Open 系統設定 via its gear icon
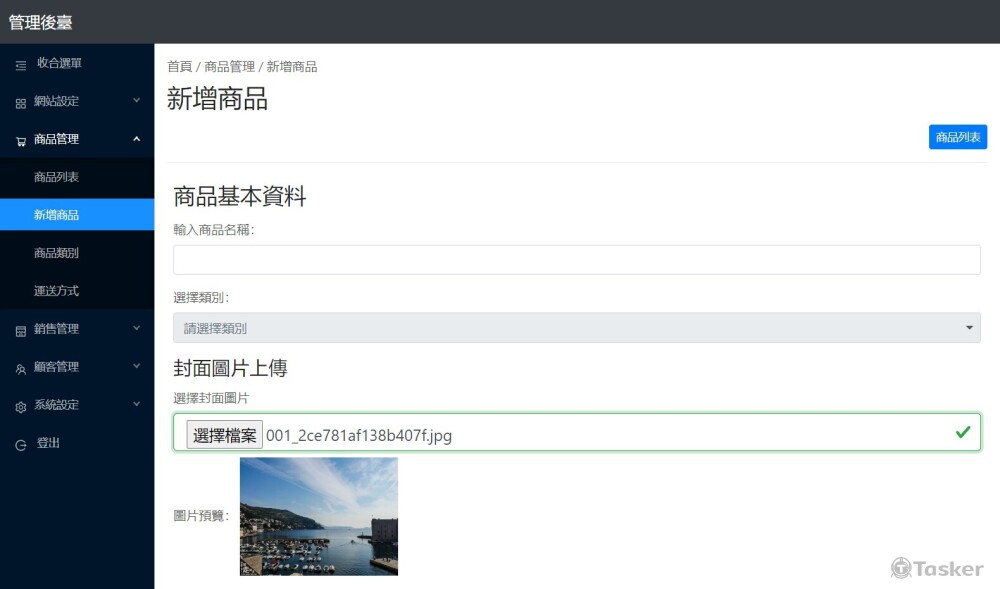Screen dimensions: 1000x589 20,405
